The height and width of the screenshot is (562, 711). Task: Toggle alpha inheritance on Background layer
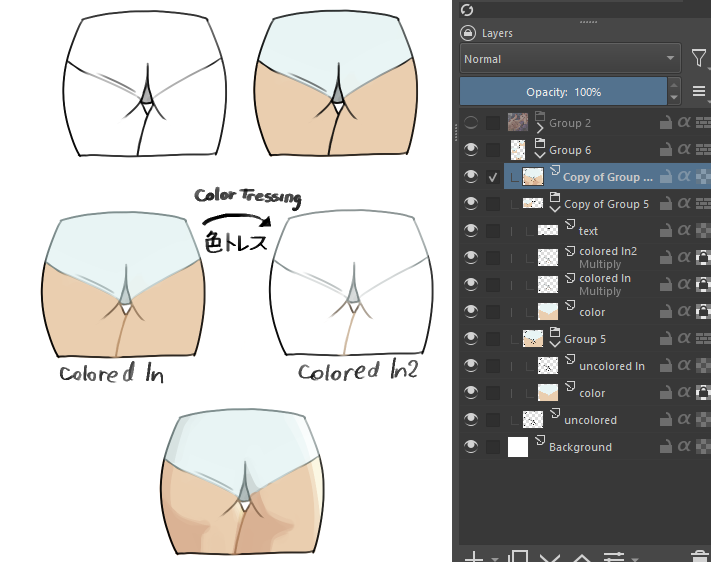pos(684,446)
